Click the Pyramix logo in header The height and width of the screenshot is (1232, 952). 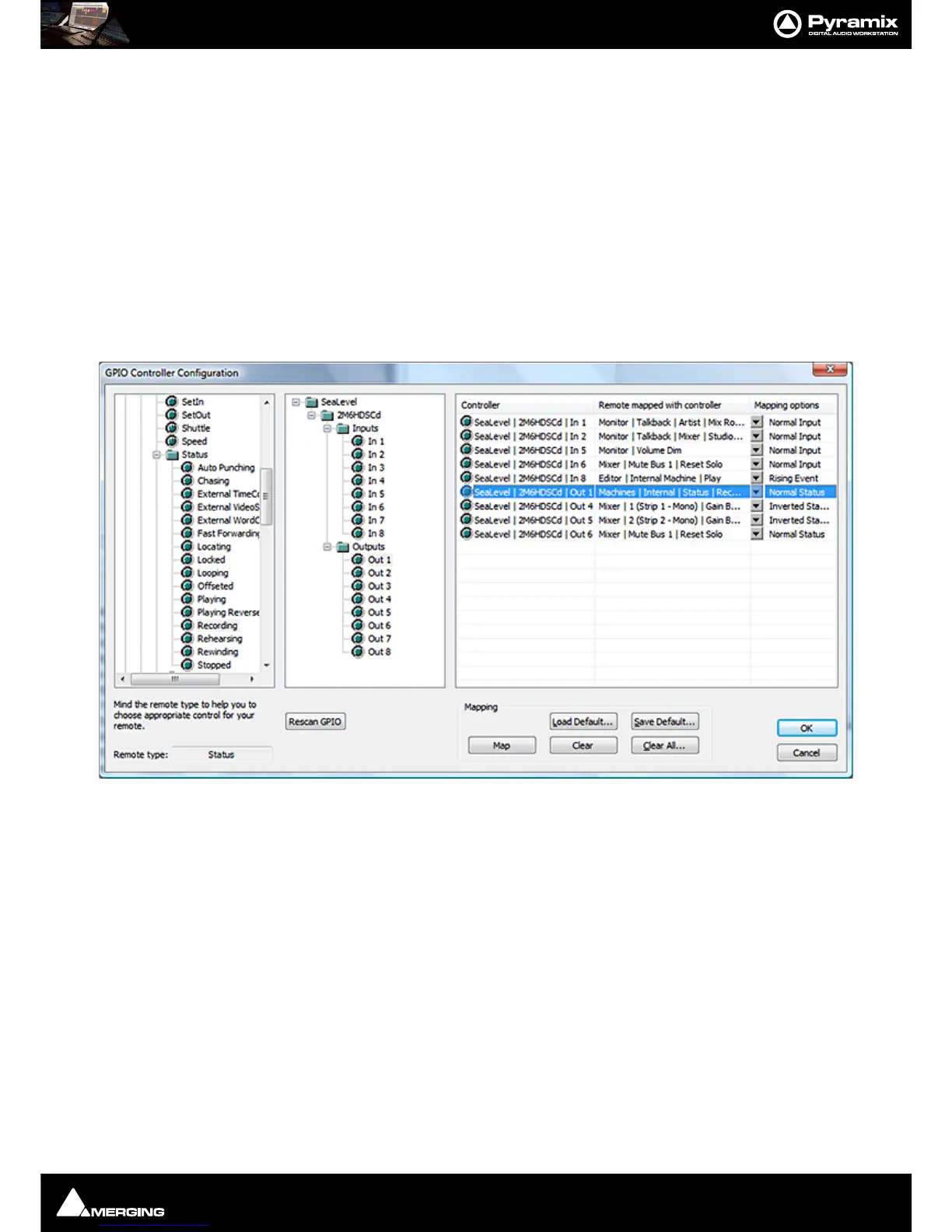pyautogui.click(x=836, y=23)
